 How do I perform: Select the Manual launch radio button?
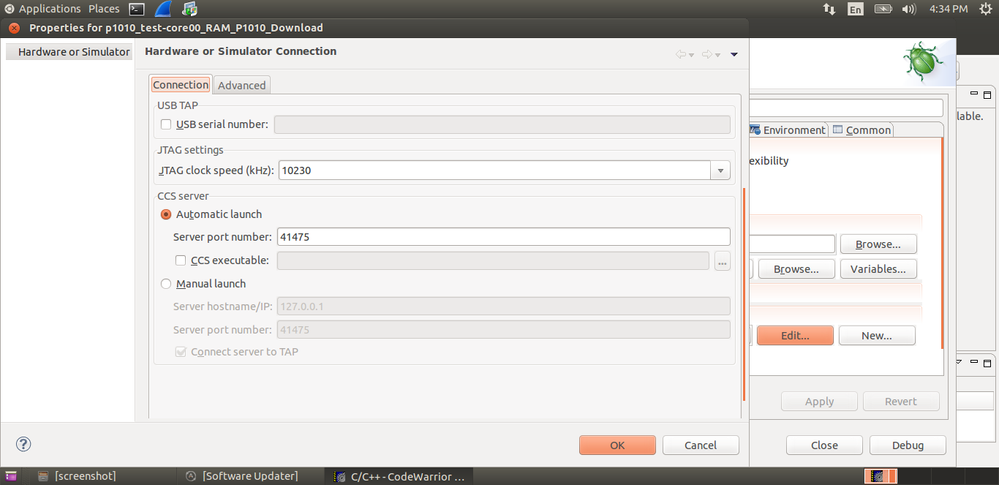(166, 284)
